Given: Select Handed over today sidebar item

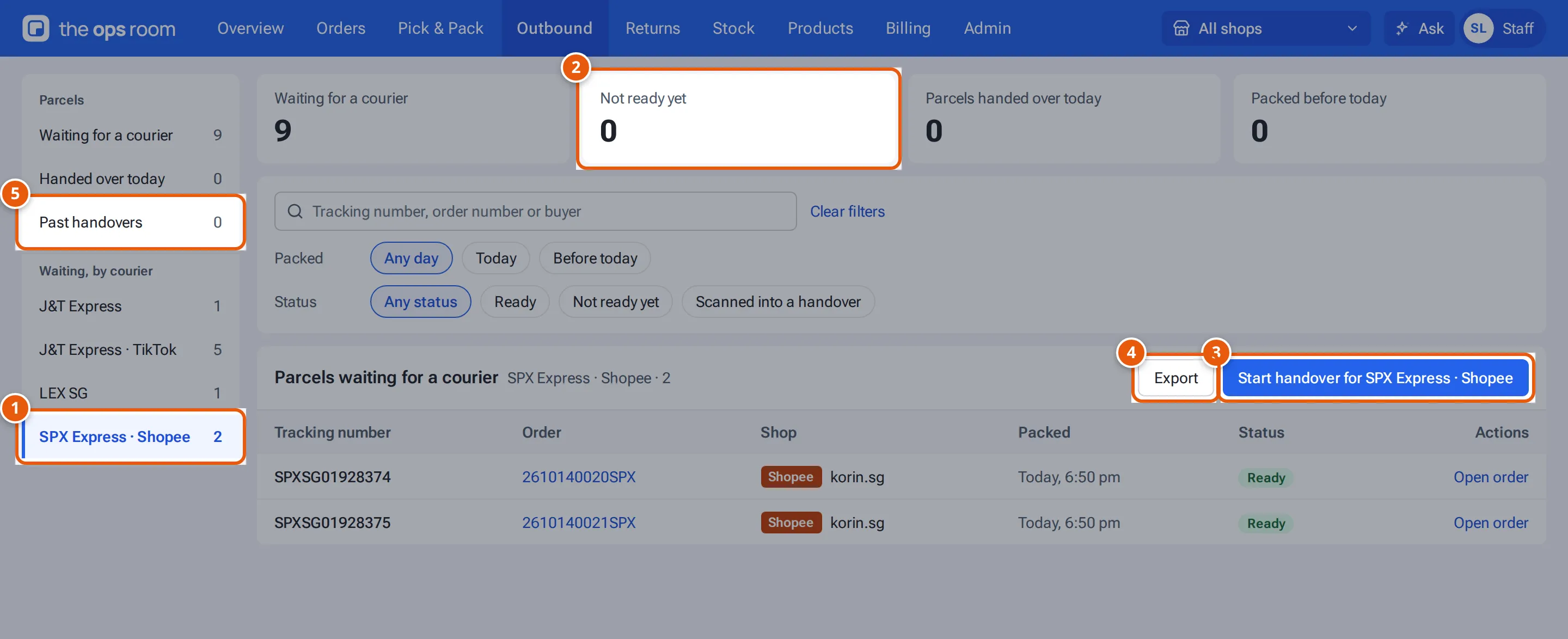Looking at the screenshot, I should 130,179.
